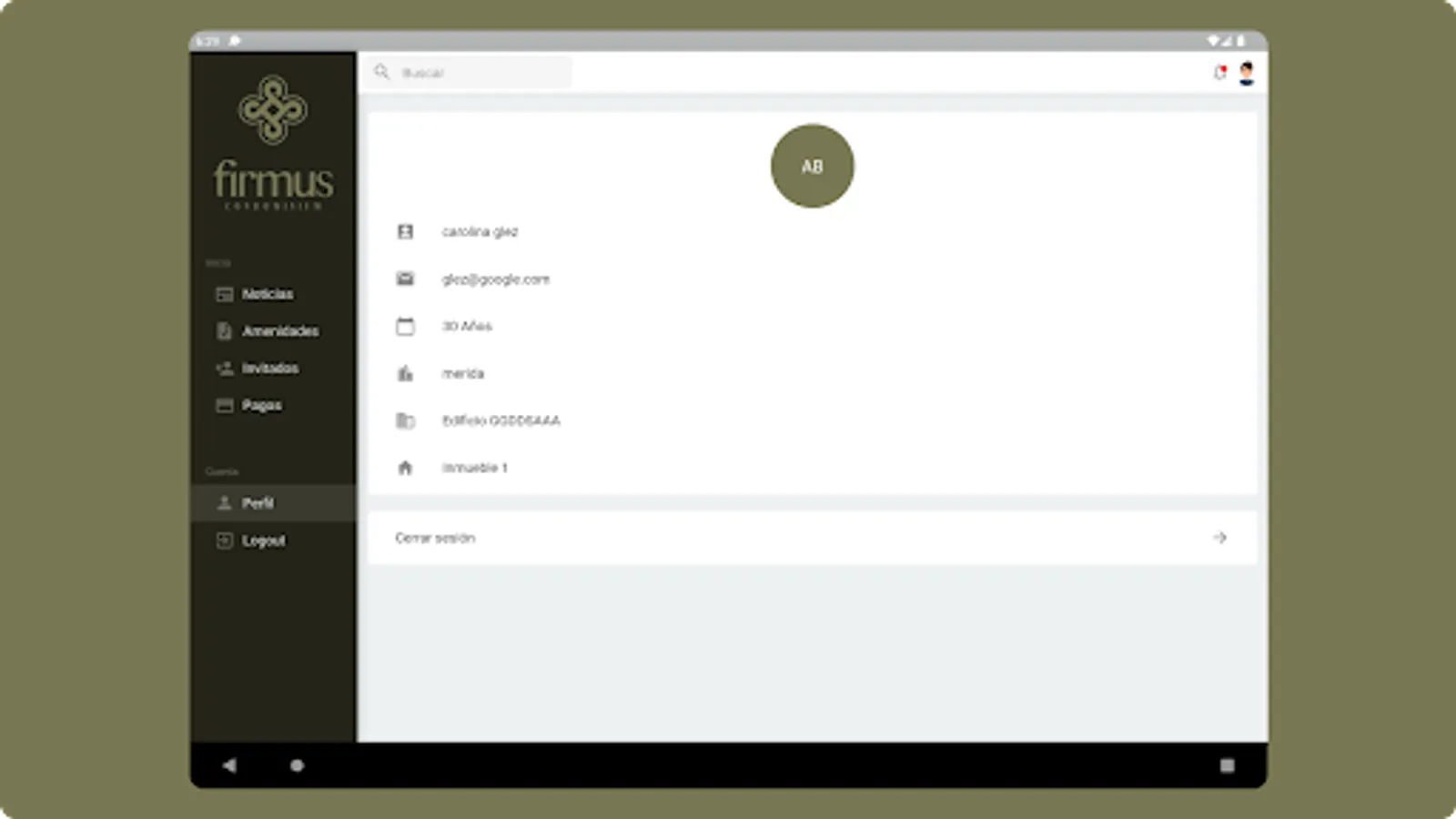Viewport: 1456px width, 819px height.
Task: Click inside the Buscar search field
Action: pyautogui.click(x=473, y=73)
